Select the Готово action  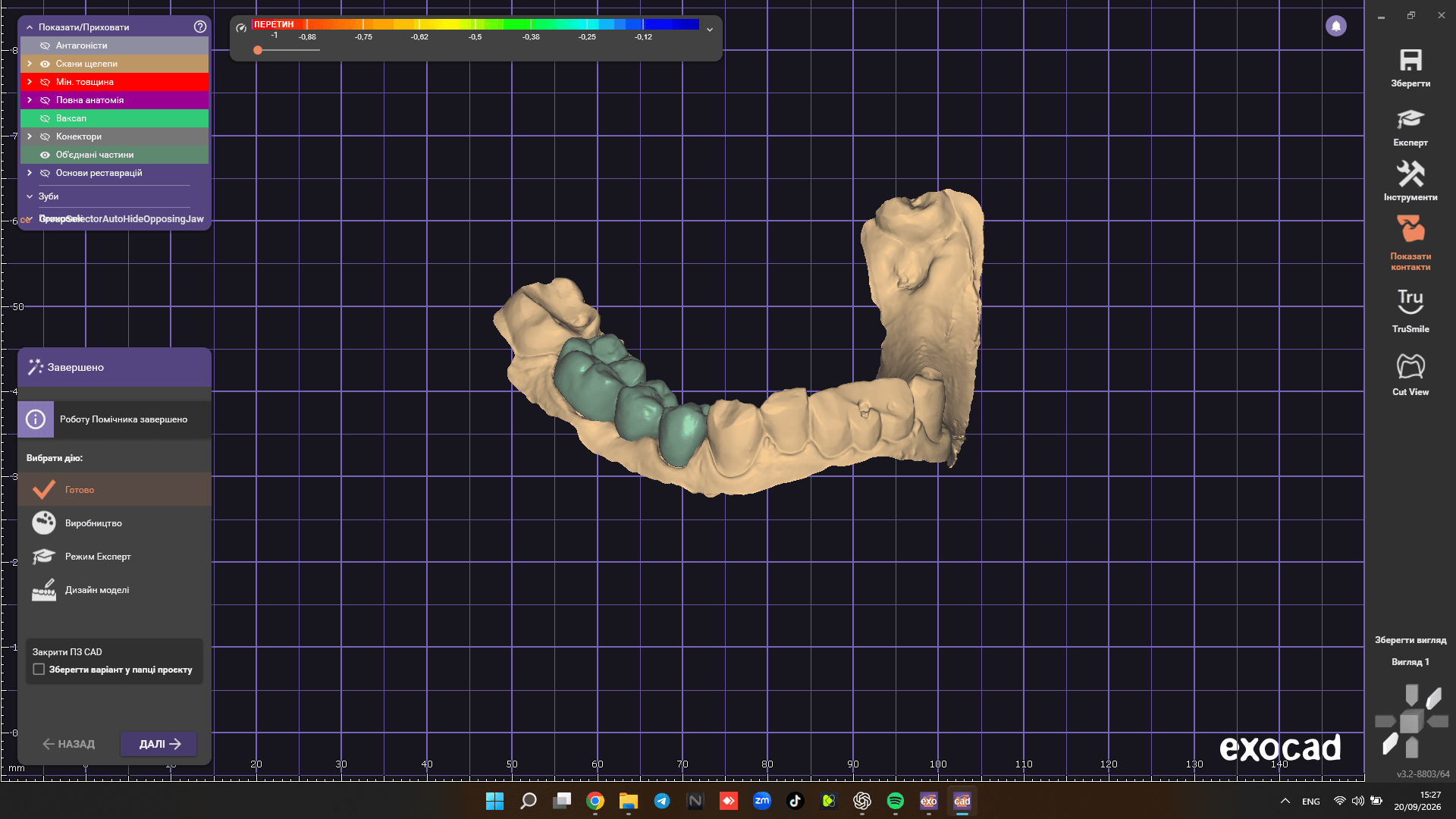115,490
